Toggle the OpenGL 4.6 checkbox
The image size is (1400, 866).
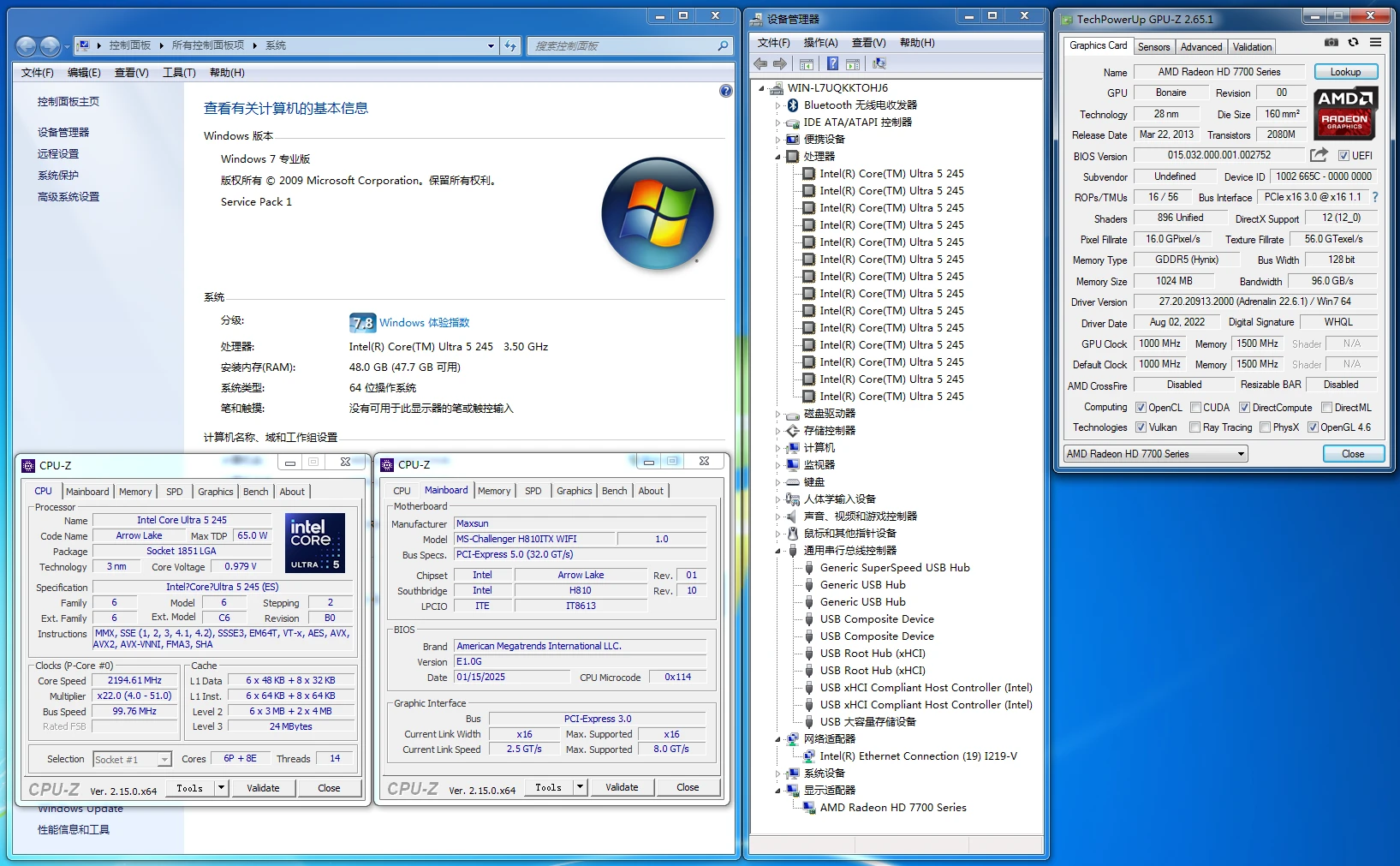pos(1313,427)
